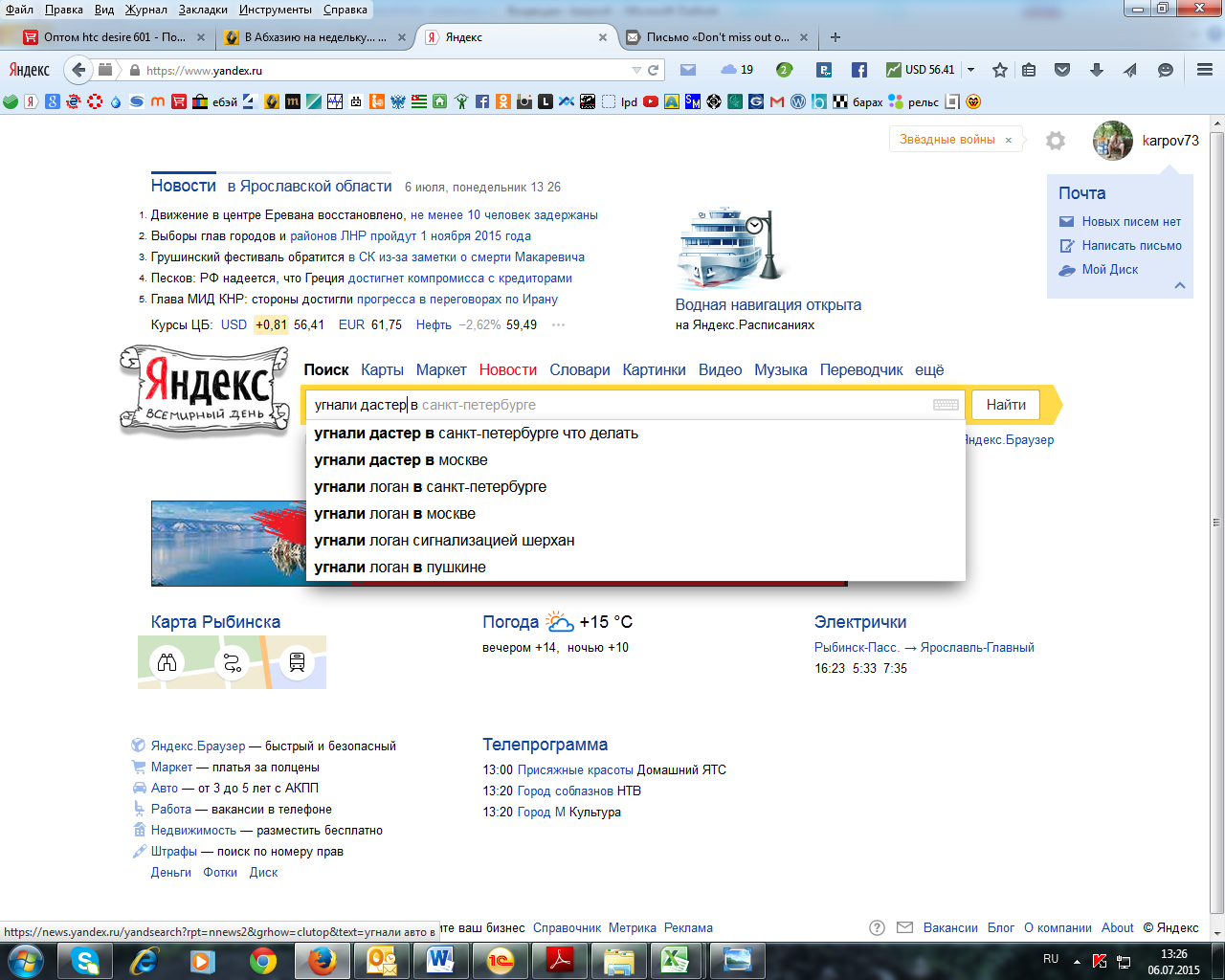Open the Журнал menu
The image size is (1225, 980).
[145, 9]
